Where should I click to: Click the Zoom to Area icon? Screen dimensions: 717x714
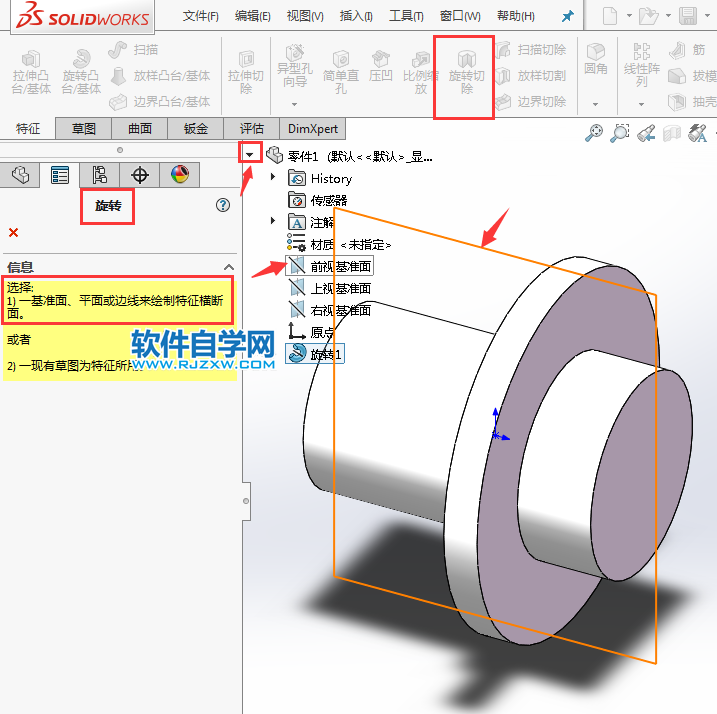coord(620,133)
